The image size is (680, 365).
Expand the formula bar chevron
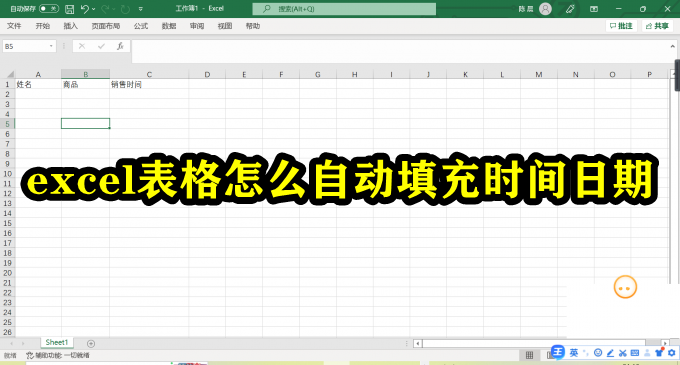click(673, 46)
